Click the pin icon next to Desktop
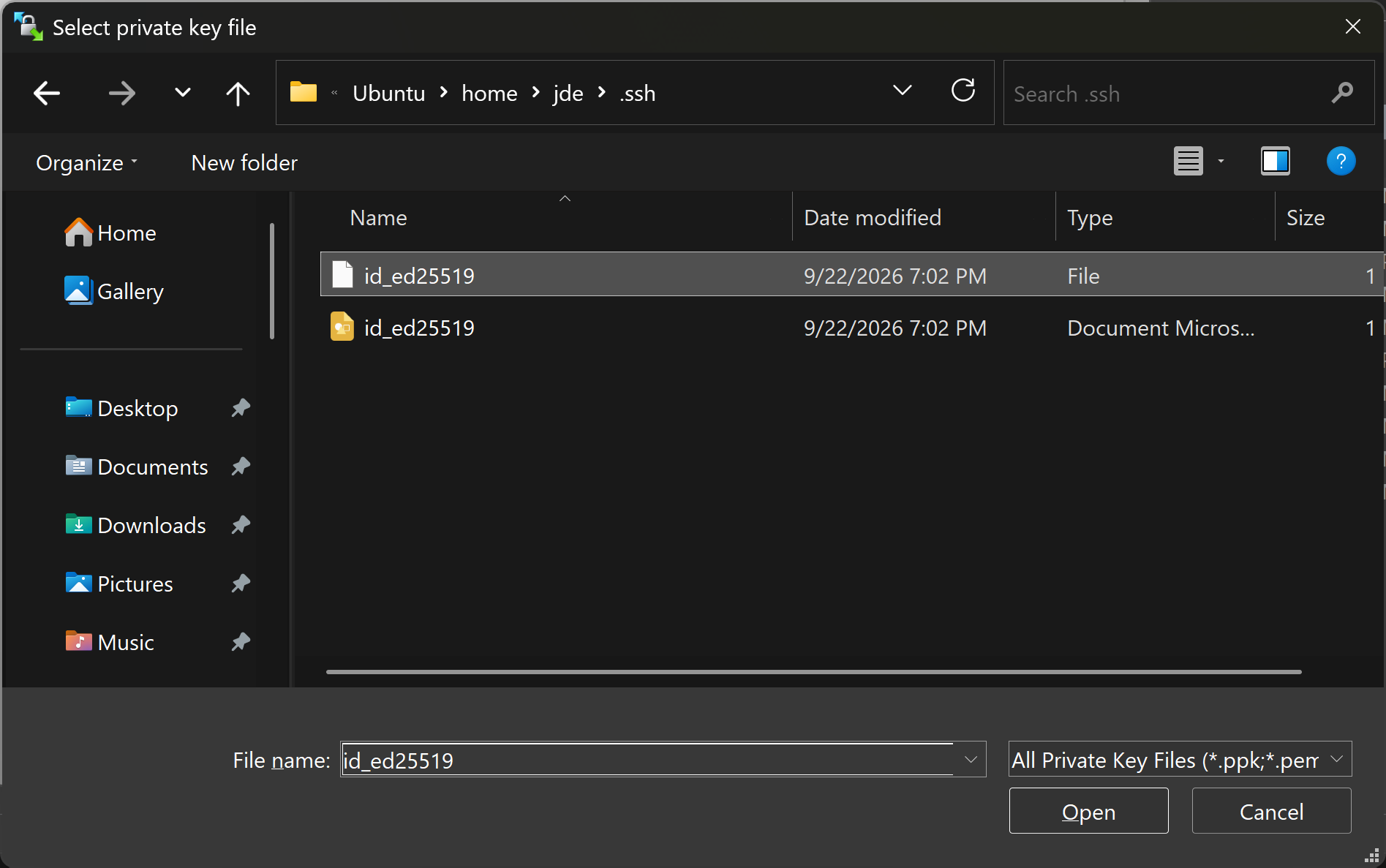 pos(241,407)
